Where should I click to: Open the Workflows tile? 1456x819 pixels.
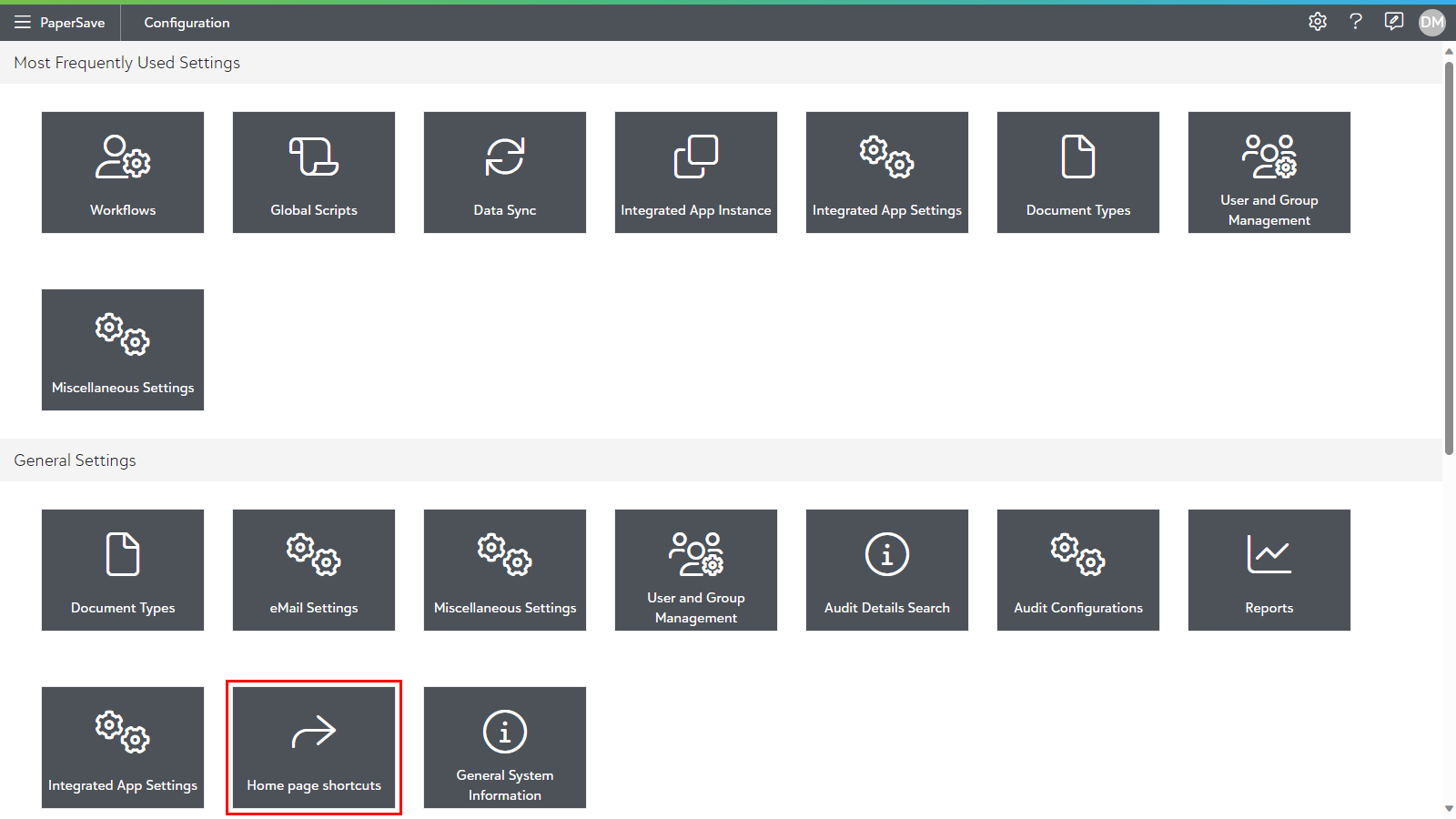[123, 172]
